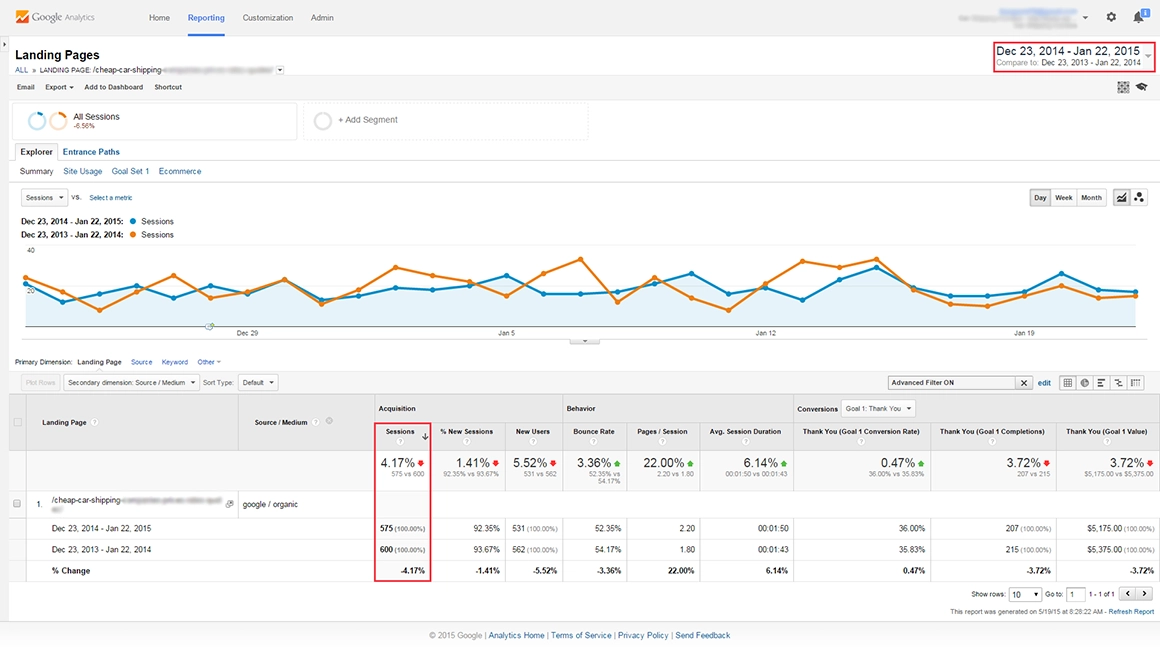Image resolution: width=1160 pixels, height=650 pixels.
Task: Click Select a metric link
Action: coord(111,197)
